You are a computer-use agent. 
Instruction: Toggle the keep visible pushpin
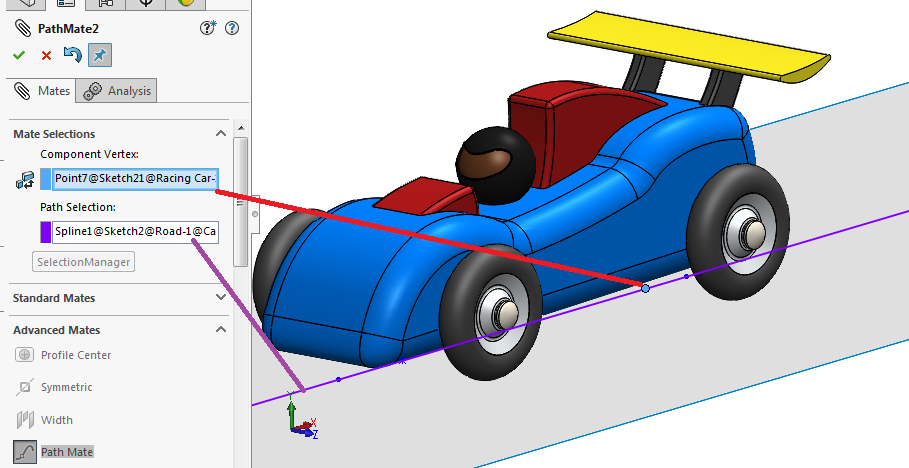tap(100, 55)
